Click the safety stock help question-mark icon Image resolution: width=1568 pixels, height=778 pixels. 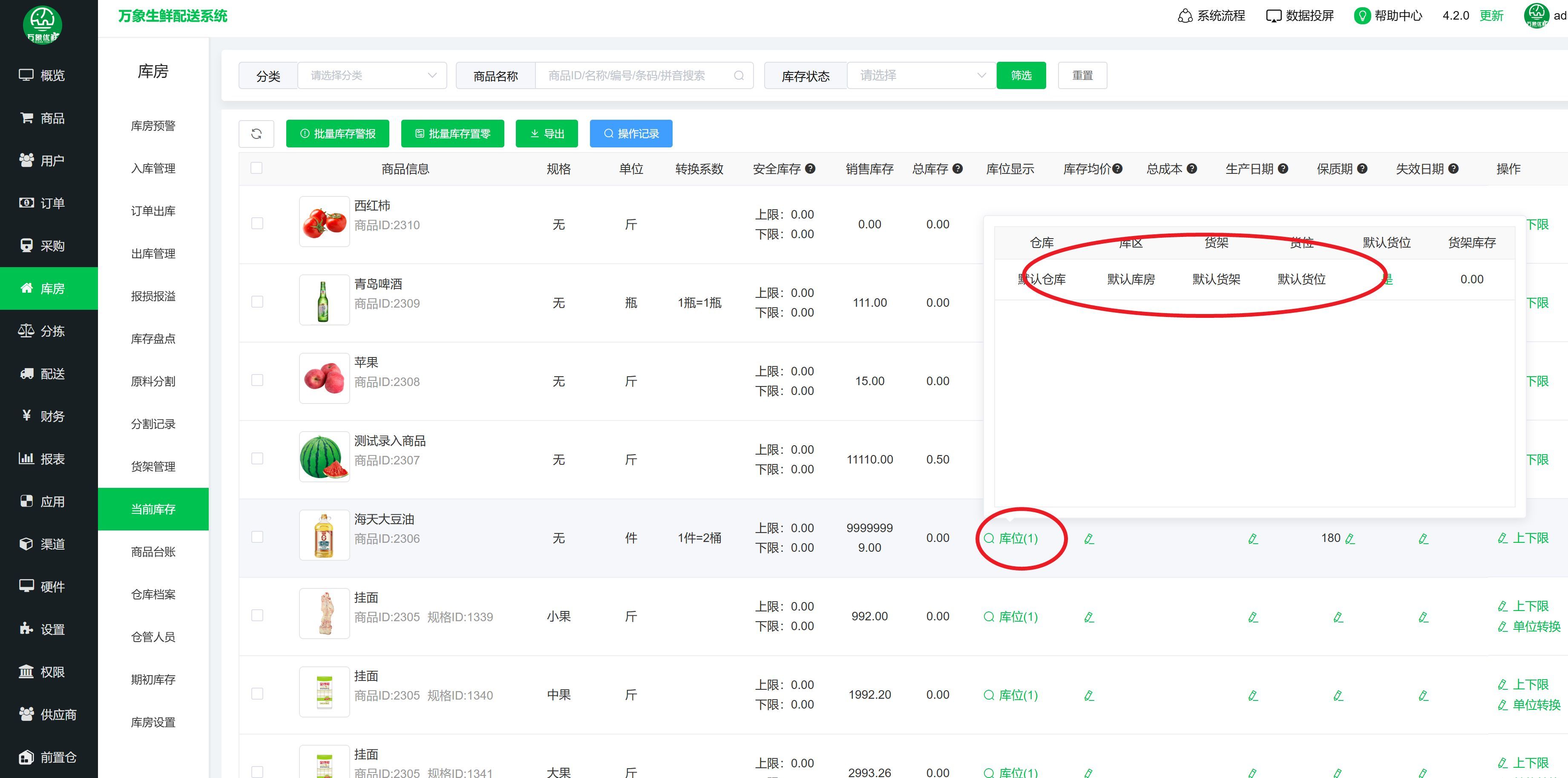[x=810, y=169]
